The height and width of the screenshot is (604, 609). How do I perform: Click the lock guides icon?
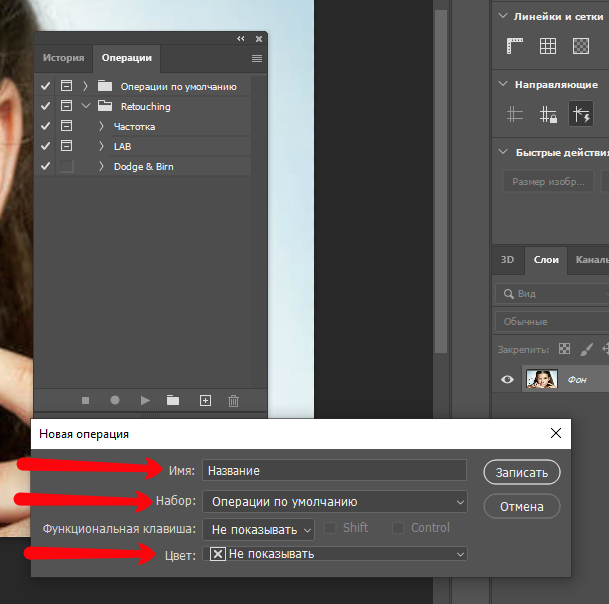coord(548,114)
